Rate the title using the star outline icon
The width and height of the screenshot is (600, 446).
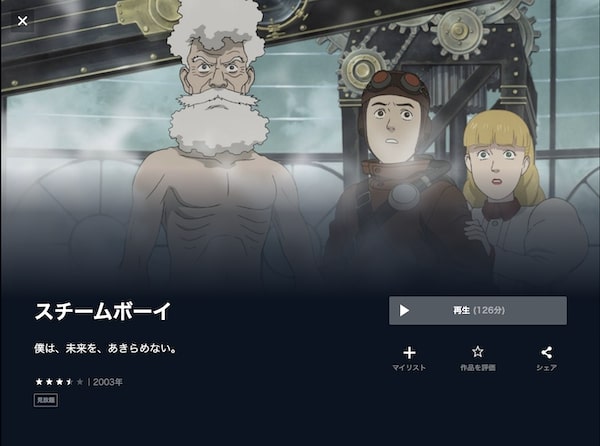478,352
